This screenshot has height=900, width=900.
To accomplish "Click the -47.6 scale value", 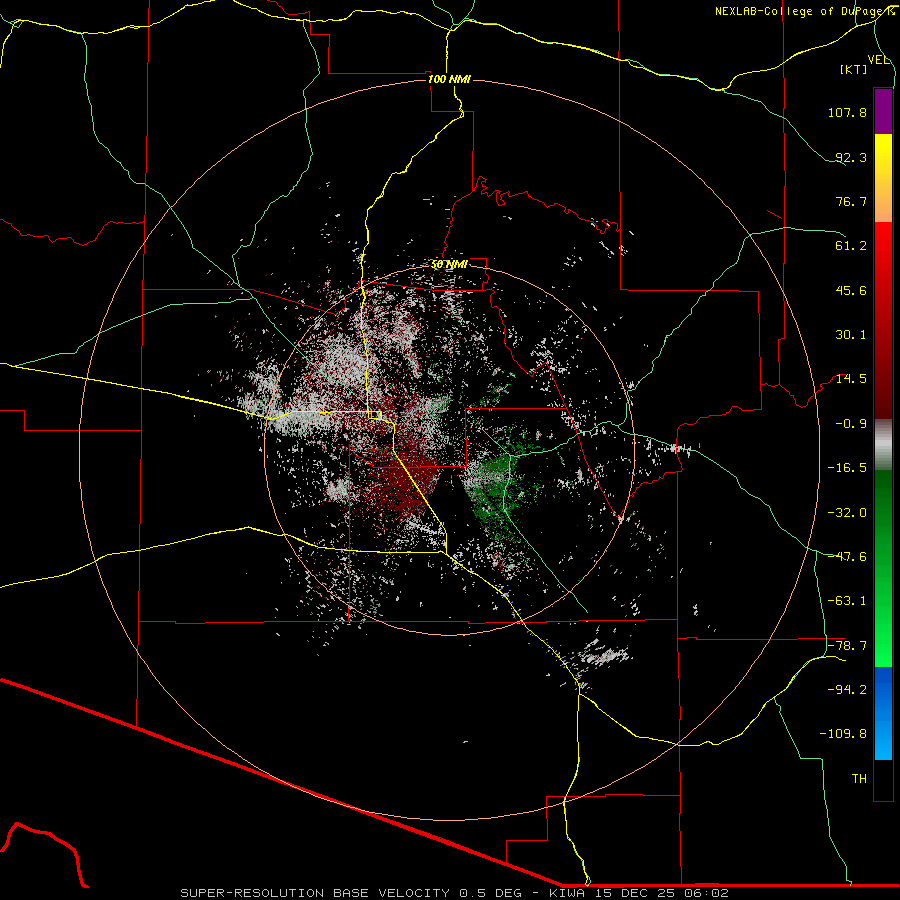I will pos(847,557).
